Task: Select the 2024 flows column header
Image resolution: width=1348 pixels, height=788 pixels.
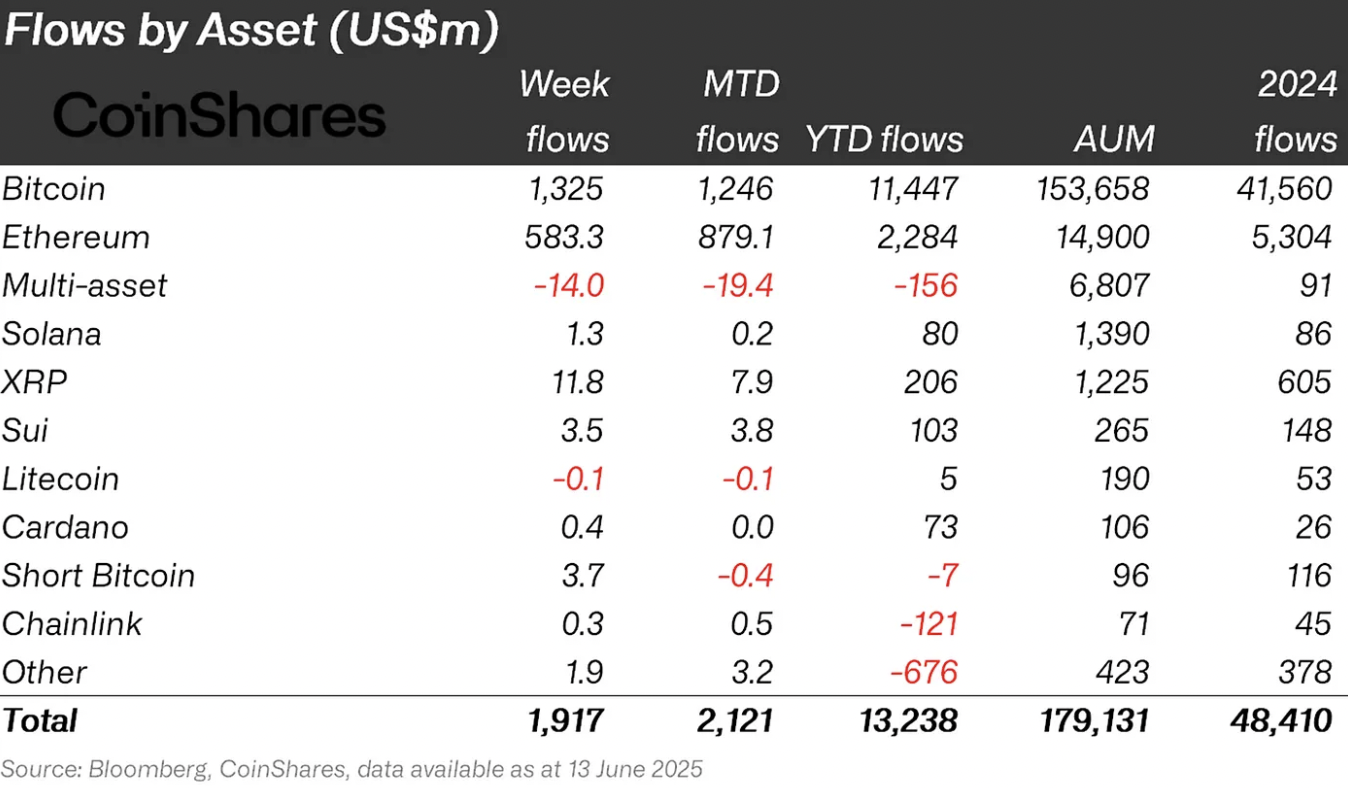Action: (x=1296, y=111)
